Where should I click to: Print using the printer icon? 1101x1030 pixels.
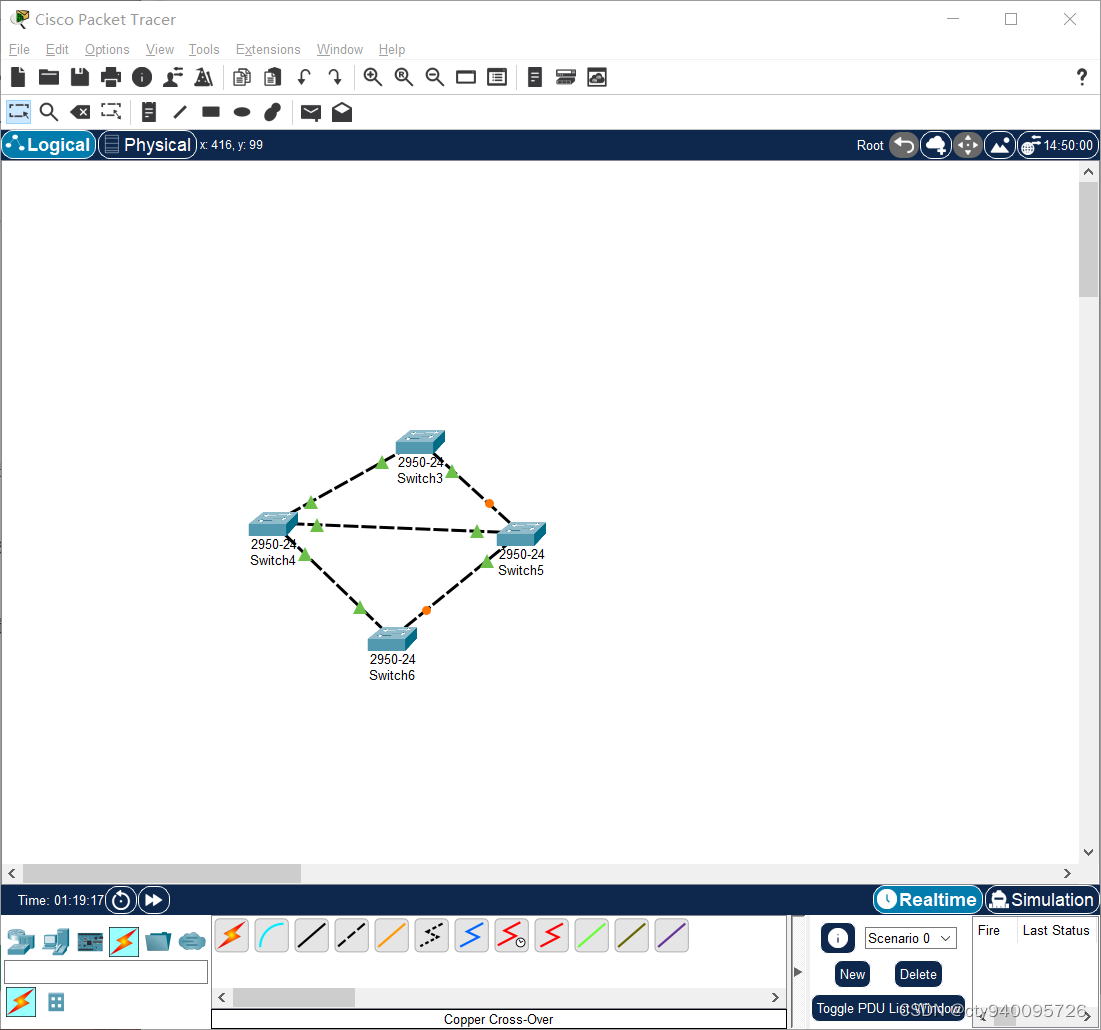[x=110, y=77]
